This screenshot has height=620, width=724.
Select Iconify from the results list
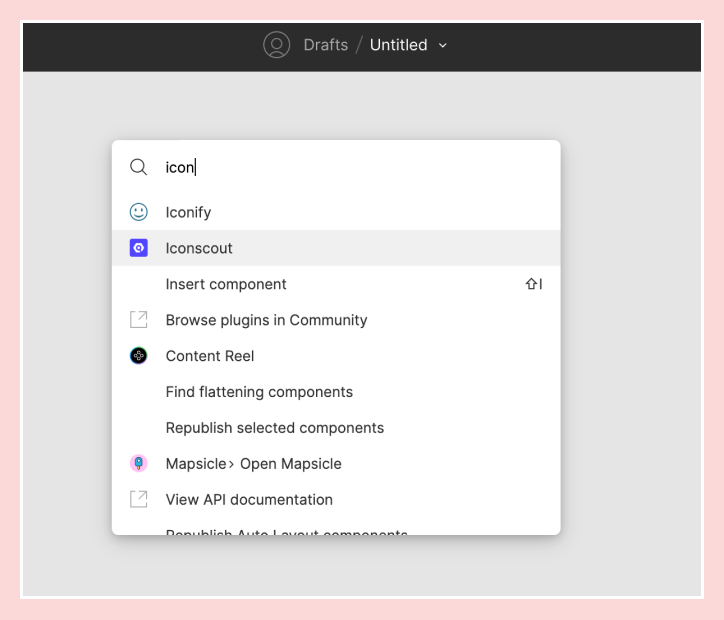189,212
